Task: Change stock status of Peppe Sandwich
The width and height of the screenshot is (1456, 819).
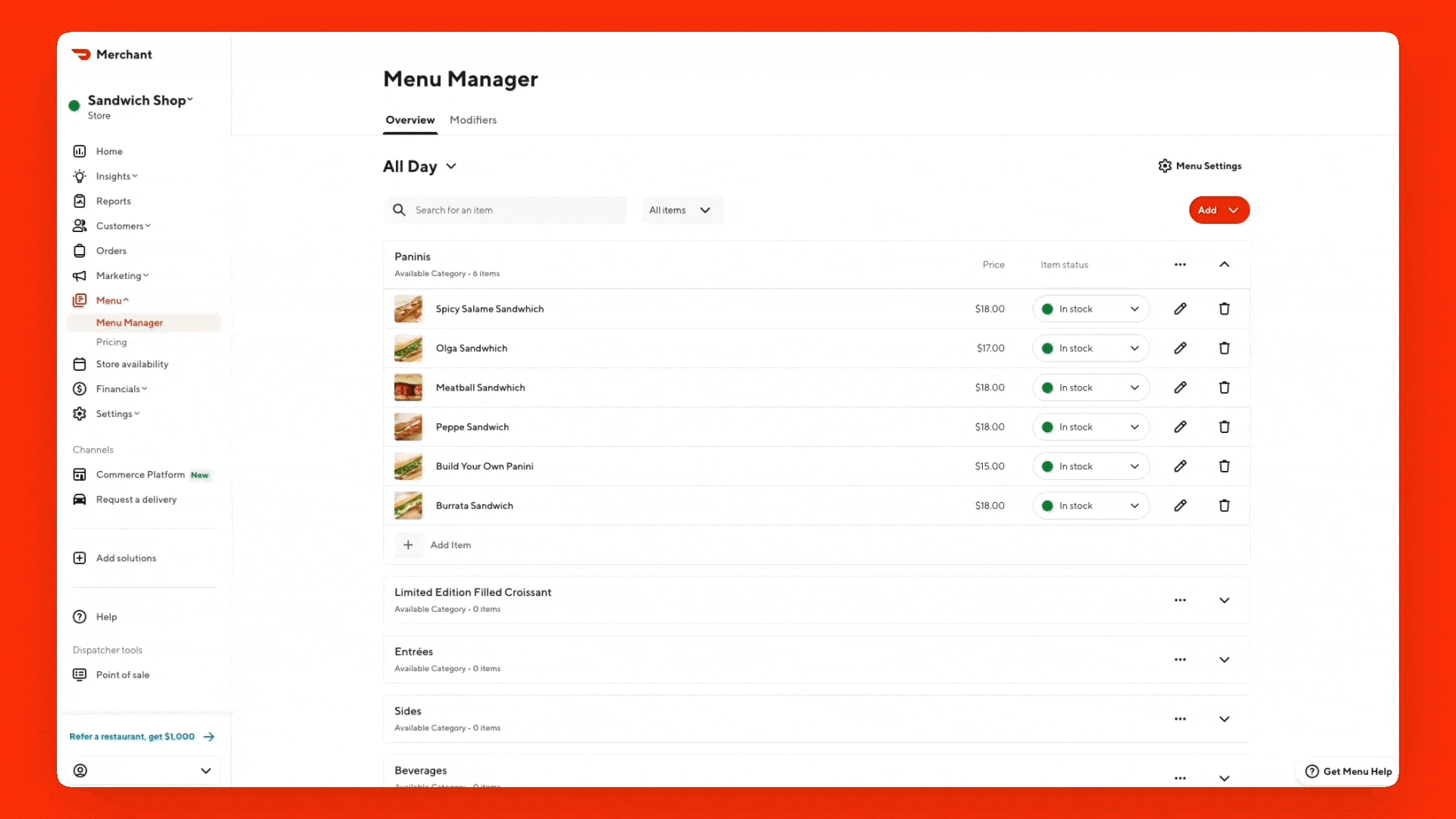Action: pos(1090,427)
